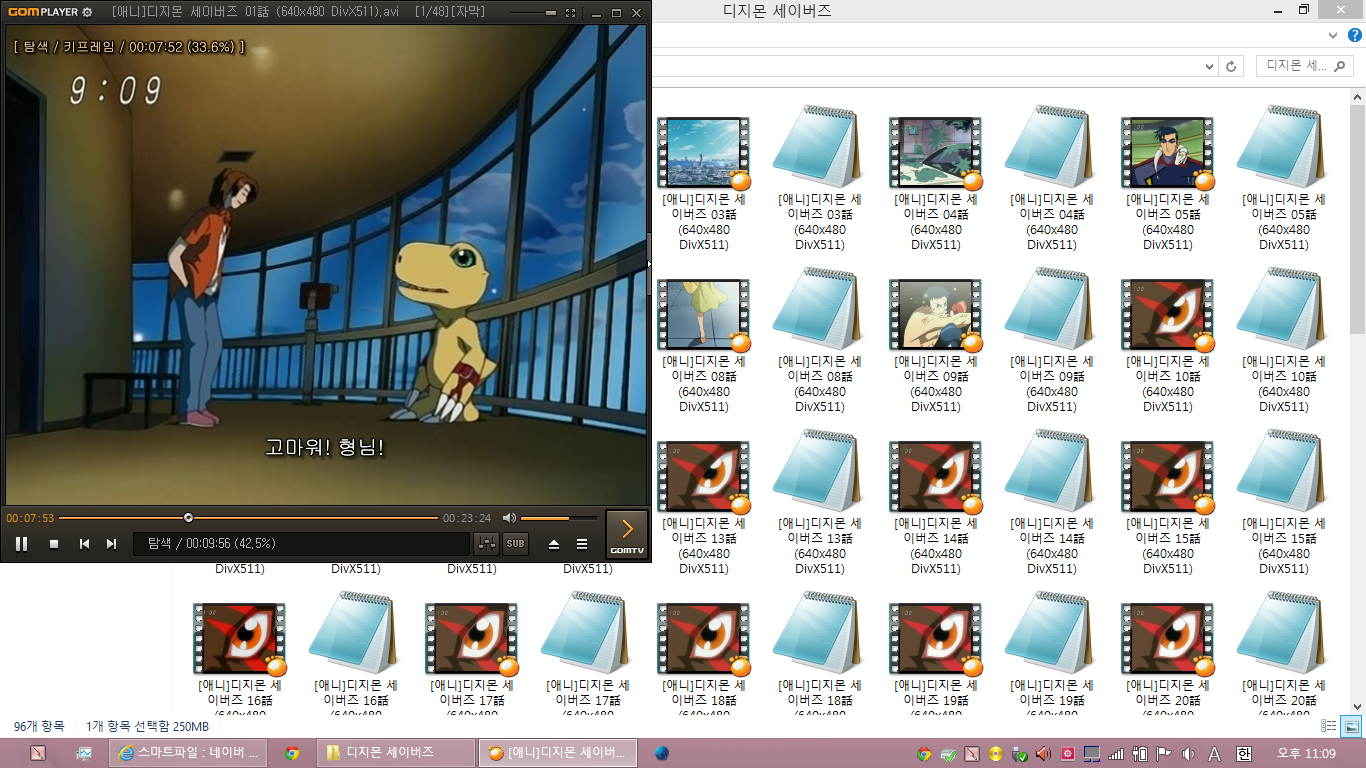Viewport: 1366px width, 768px height.
Task: Refresh the Explorer folder view
Action: pyautogui.click(x=1232, y=66)
